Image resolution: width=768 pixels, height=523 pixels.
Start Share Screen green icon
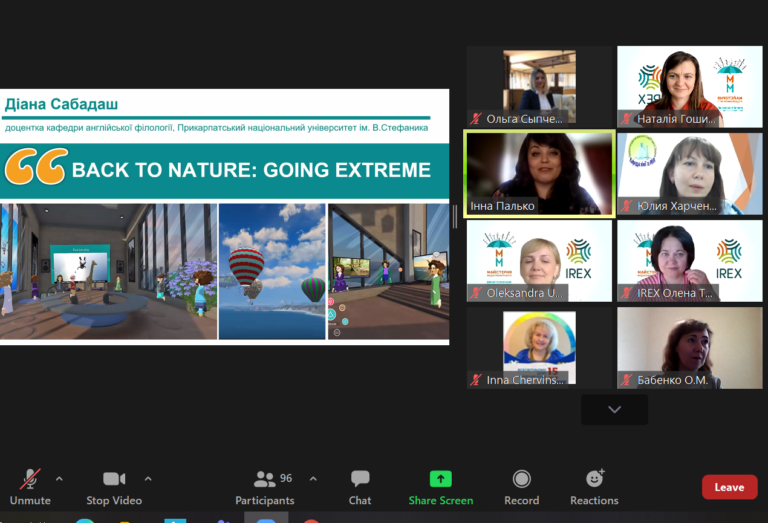(440, 478)
